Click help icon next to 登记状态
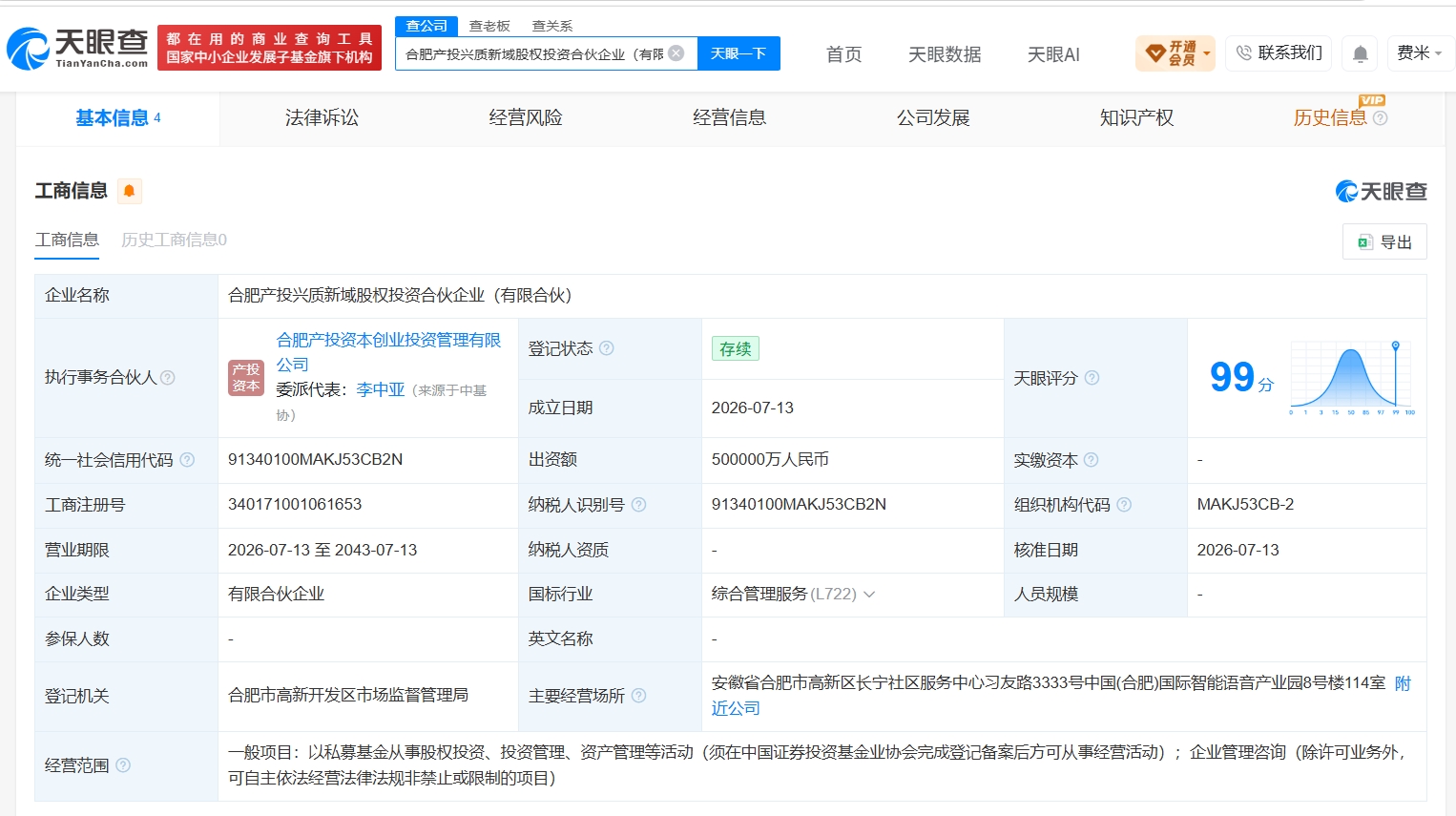The image size is (1456, 816). click(606, 348)
